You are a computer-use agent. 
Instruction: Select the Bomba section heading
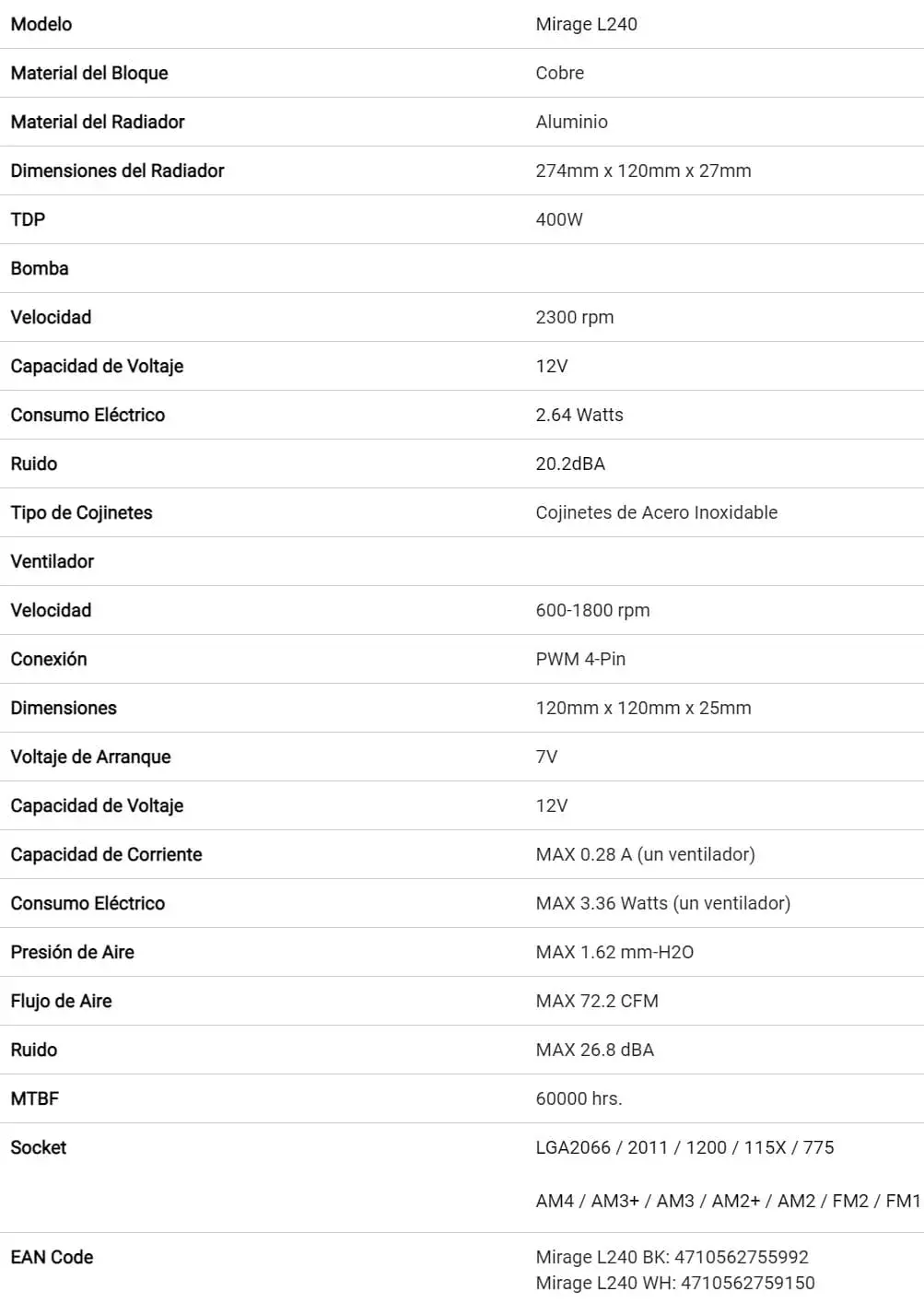coord(40,269)
